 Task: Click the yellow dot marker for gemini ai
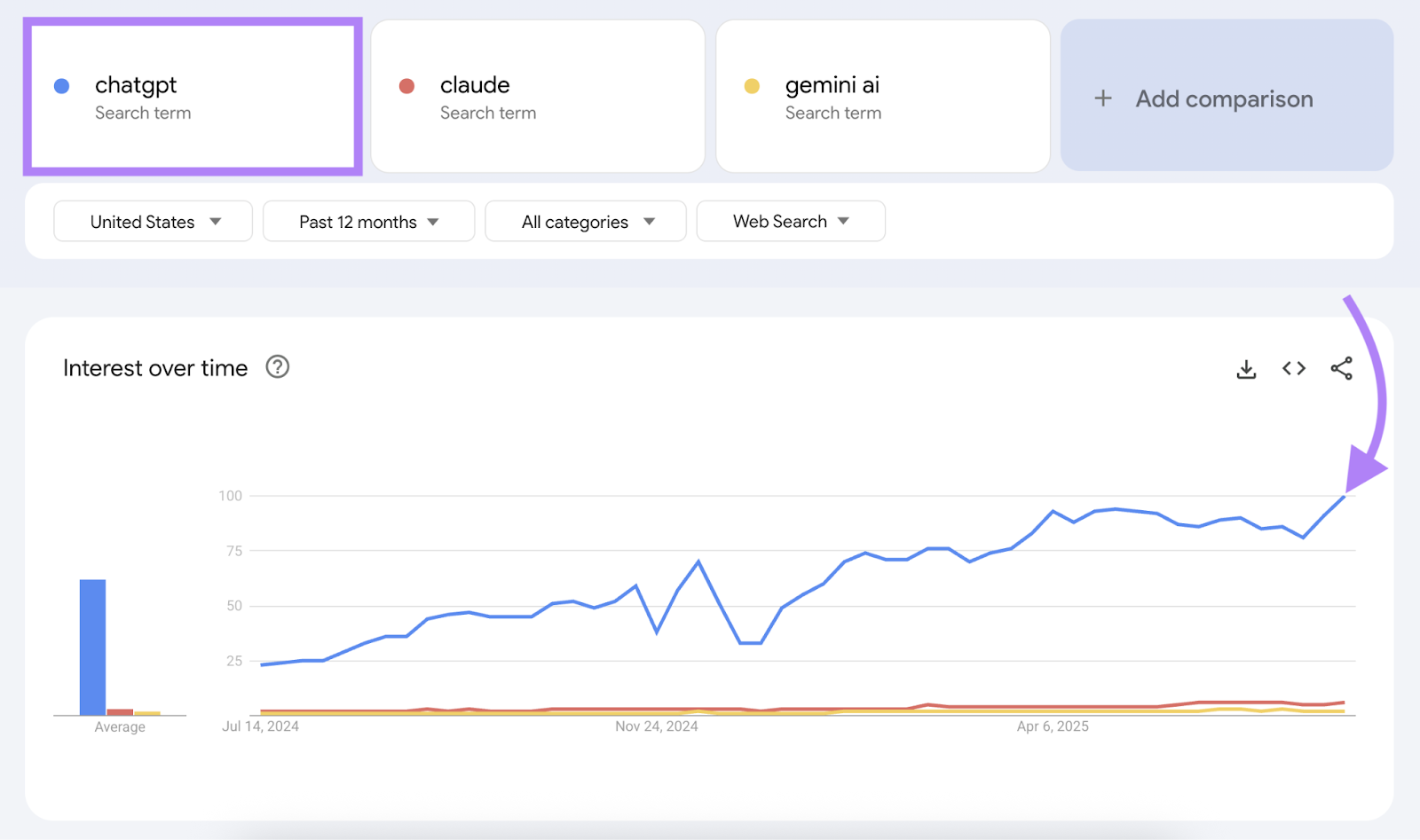pyautogui.click(x=752, y=85)
